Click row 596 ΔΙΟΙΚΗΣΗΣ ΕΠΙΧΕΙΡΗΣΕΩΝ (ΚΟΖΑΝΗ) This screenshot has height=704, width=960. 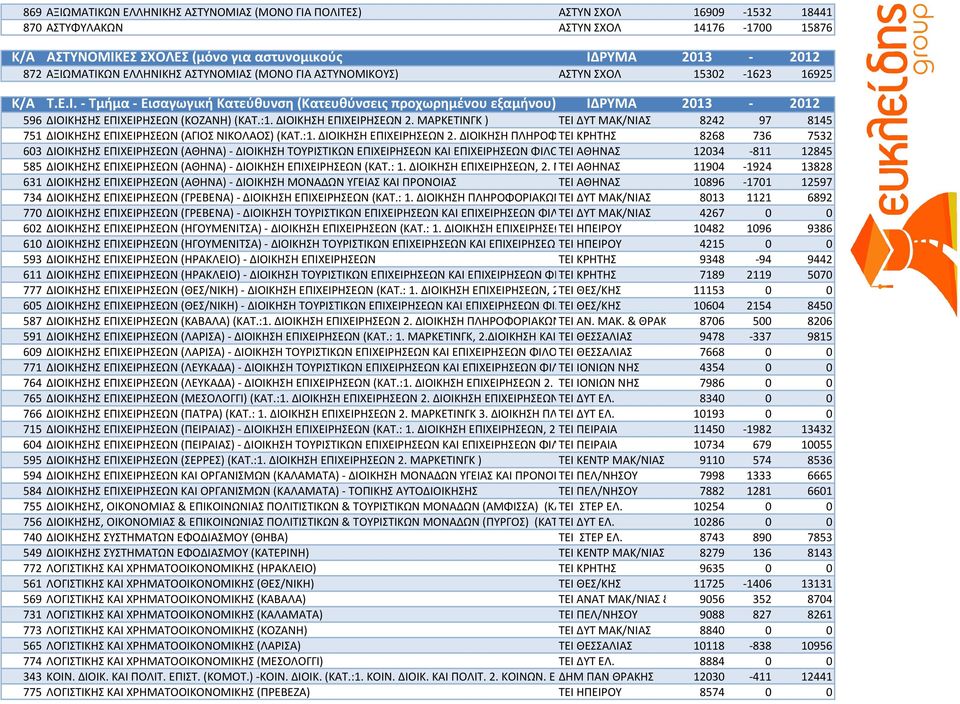click(x=418, y=121)
